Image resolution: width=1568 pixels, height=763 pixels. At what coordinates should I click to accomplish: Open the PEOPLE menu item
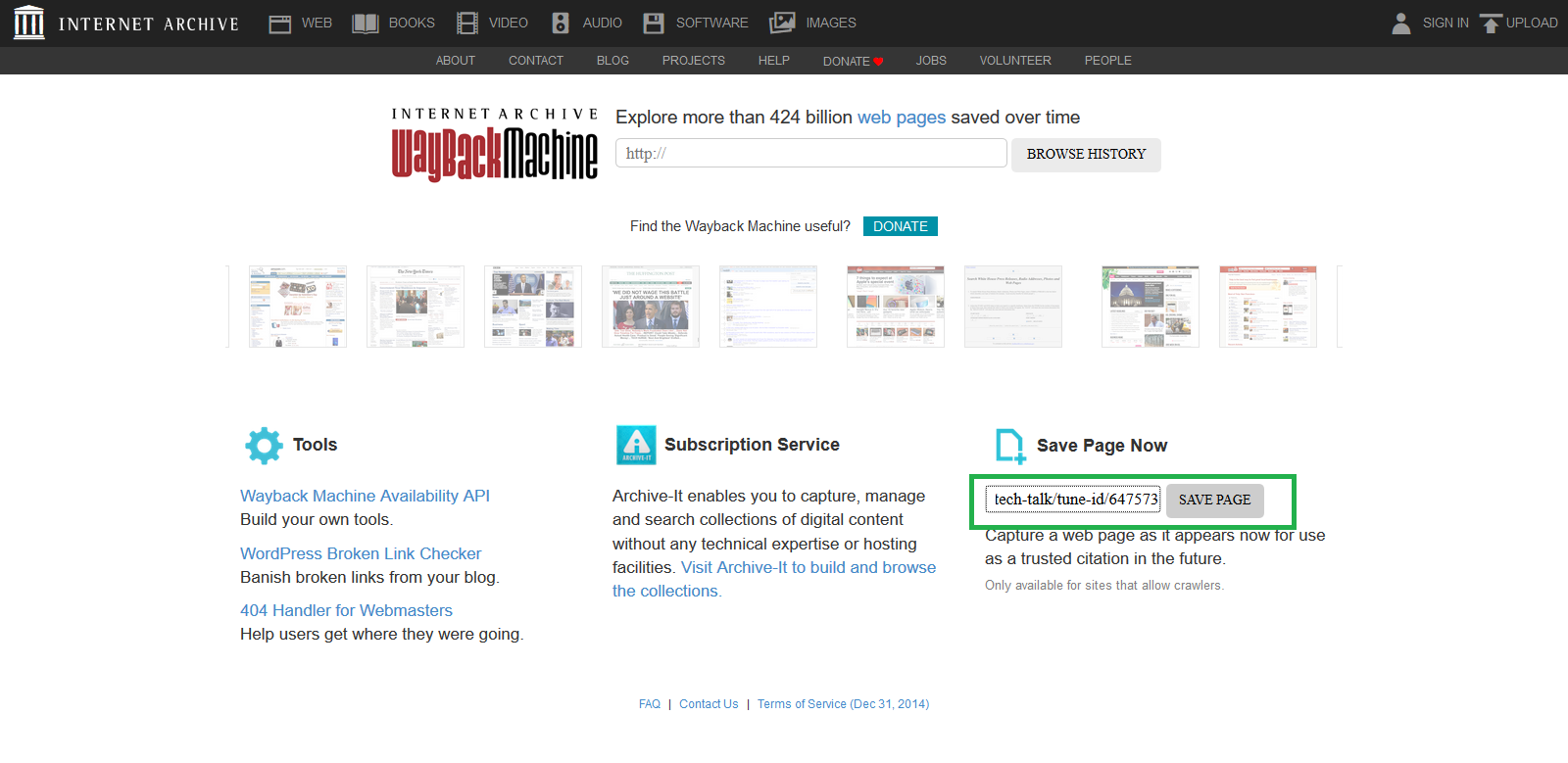(1108, 61)
